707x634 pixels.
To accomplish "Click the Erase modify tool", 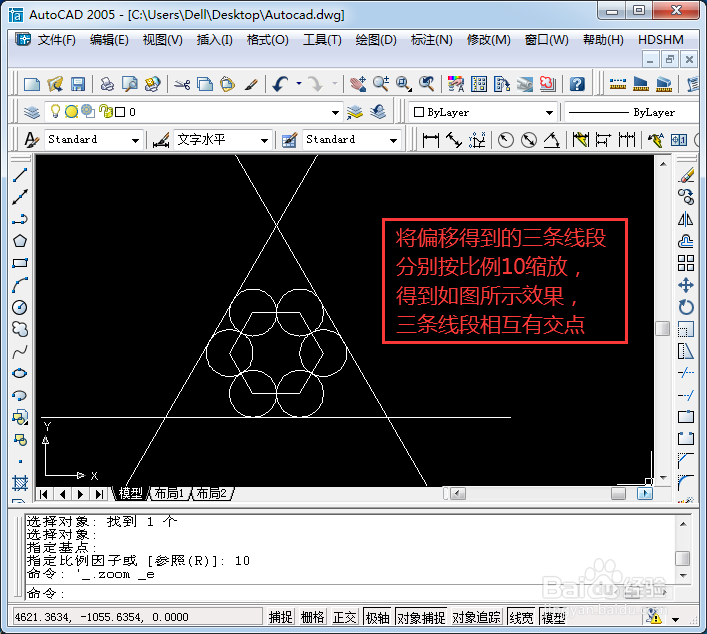I will 686,175.
